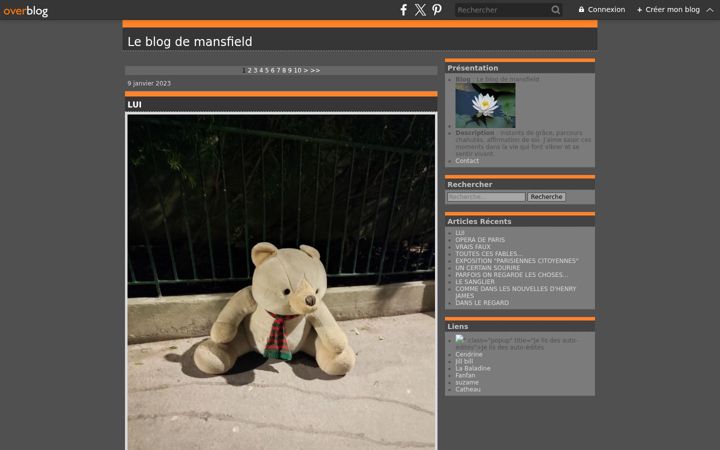Open recent article OPÉRA DE PARIS
Viewport: 720px width, 450px height.
[480, 240]
